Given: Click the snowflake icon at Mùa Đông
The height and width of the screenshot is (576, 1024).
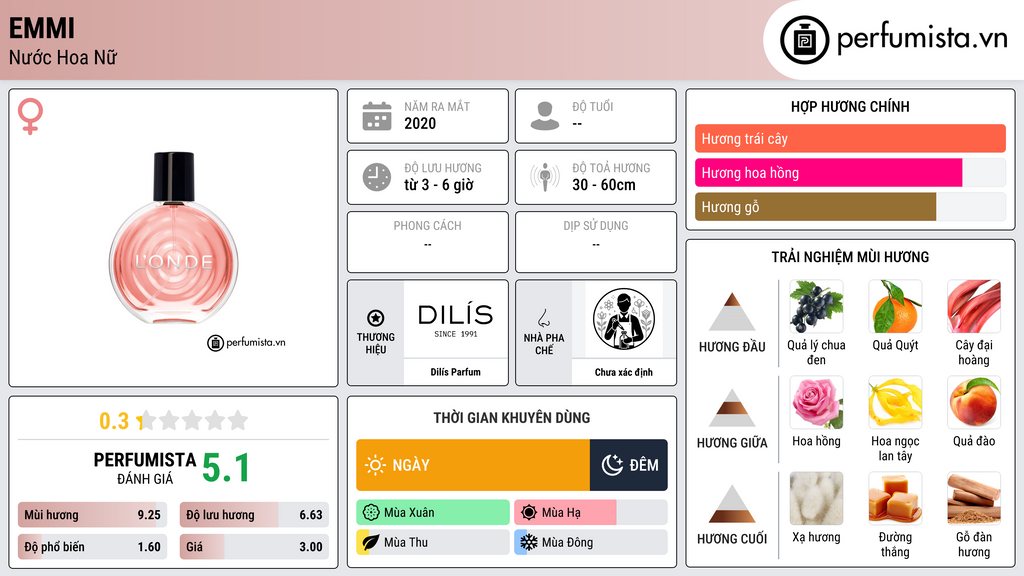Looking at the screenshot, I should (x=529, y=543).
